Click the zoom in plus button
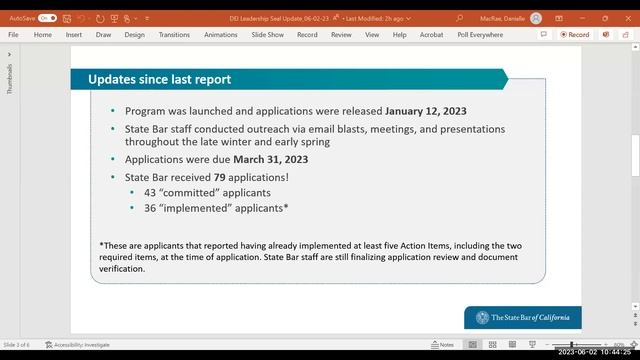 (606, 345)
